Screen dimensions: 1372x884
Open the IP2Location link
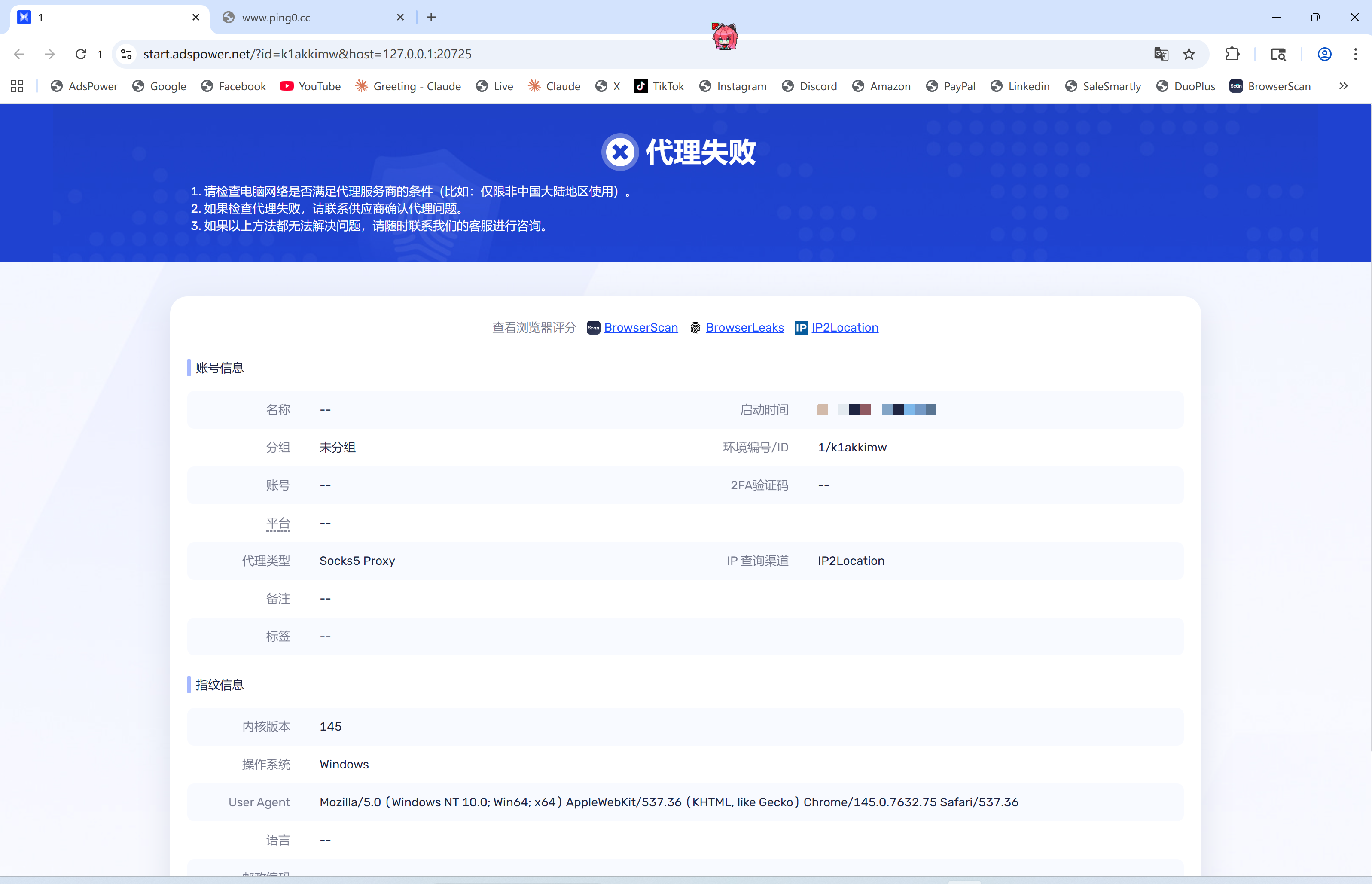[x=844, y=327]
